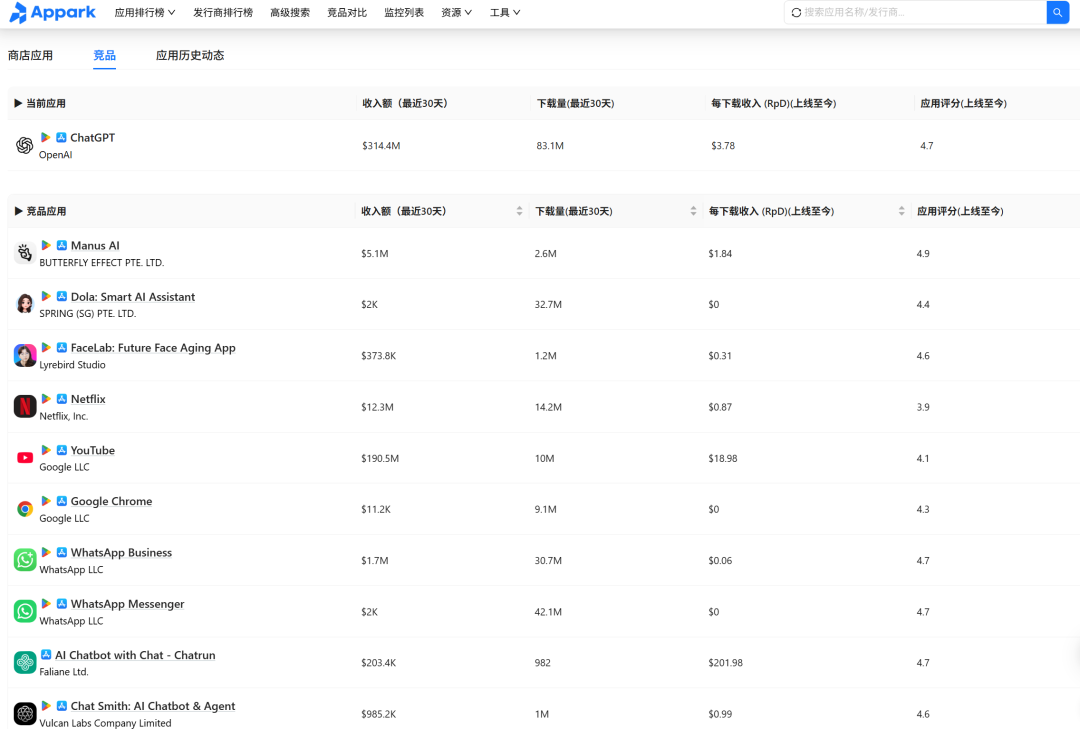Click Google Play icon next to Dola
Viewport: 1080px width, 729px height.
pos(46,296)
